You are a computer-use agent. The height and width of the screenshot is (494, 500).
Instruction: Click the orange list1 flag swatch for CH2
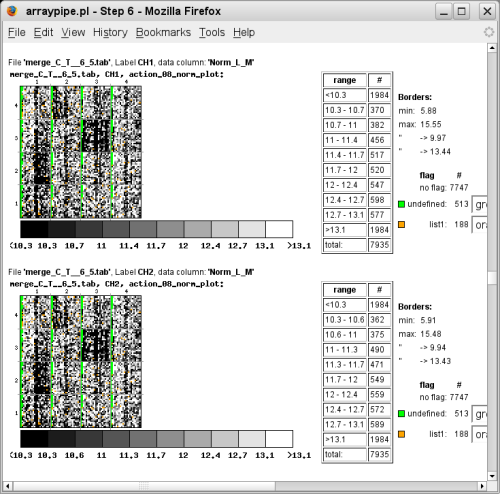(x=402, y=434)
